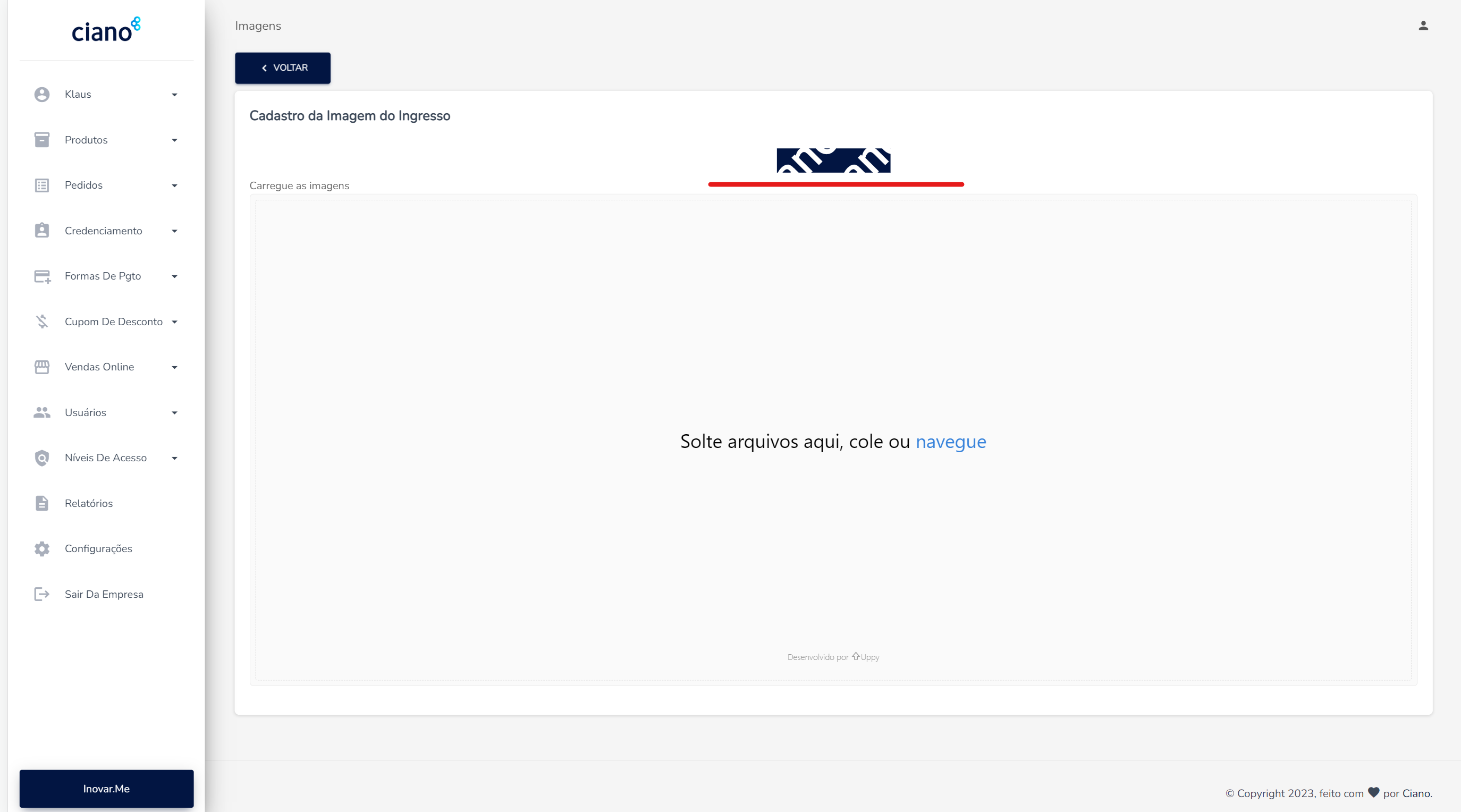Expand the Usuários dropdown arrow
This screenshot has height=812, width=1461.
(x=175, y=413)
